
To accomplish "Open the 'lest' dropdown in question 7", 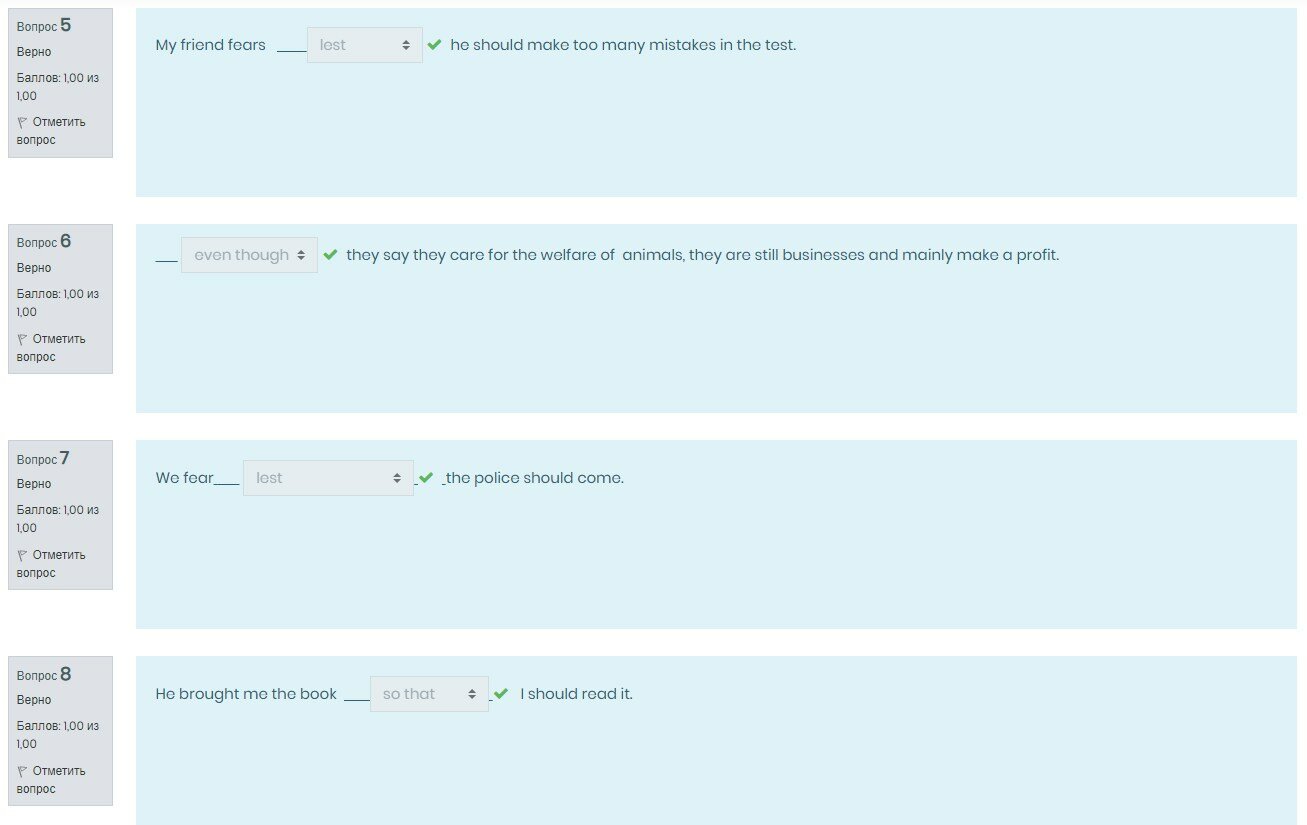I will coord(328,478).
